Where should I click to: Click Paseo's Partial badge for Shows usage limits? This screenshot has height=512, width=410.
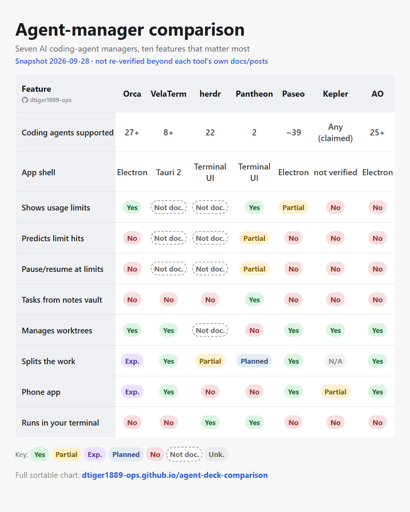[x=293, y=207]
